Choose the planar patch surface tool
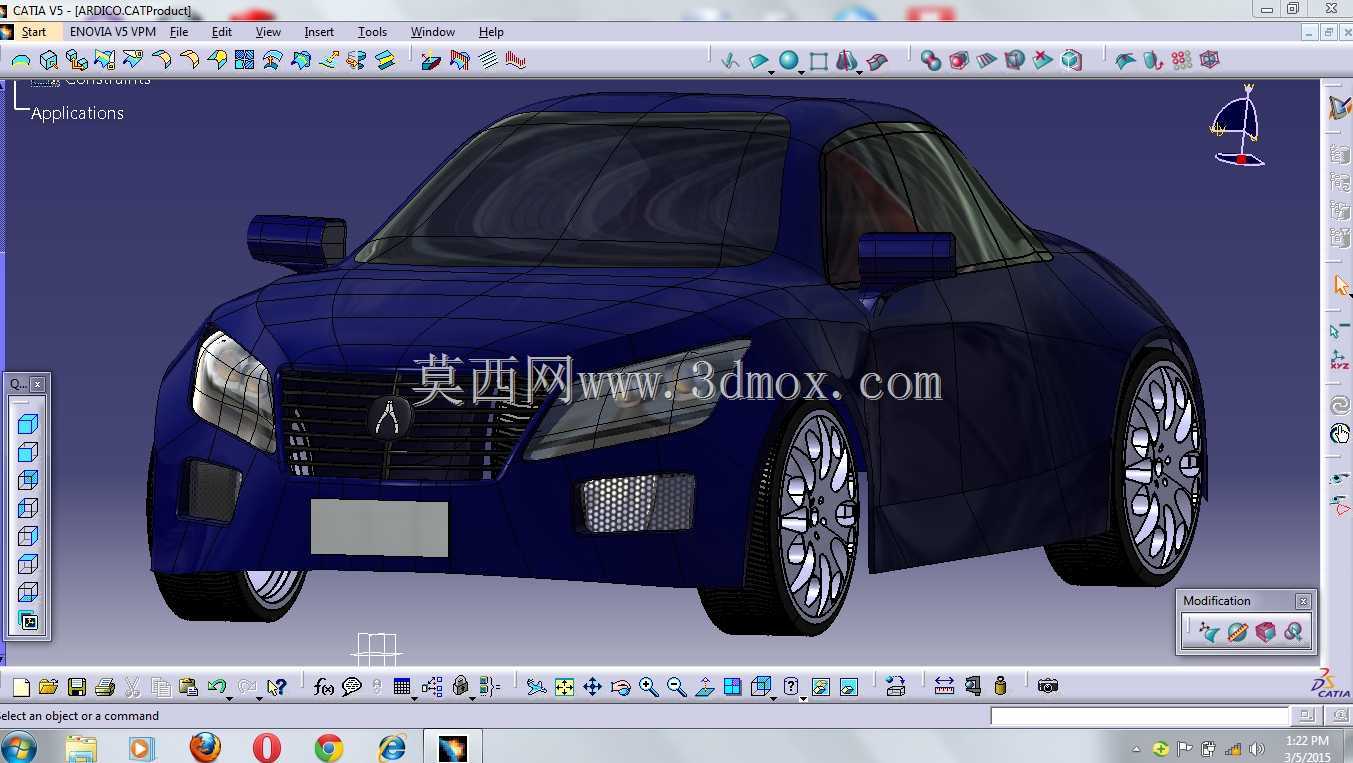This screenshot has height=763, width=1353. click(x=759, y=61)
